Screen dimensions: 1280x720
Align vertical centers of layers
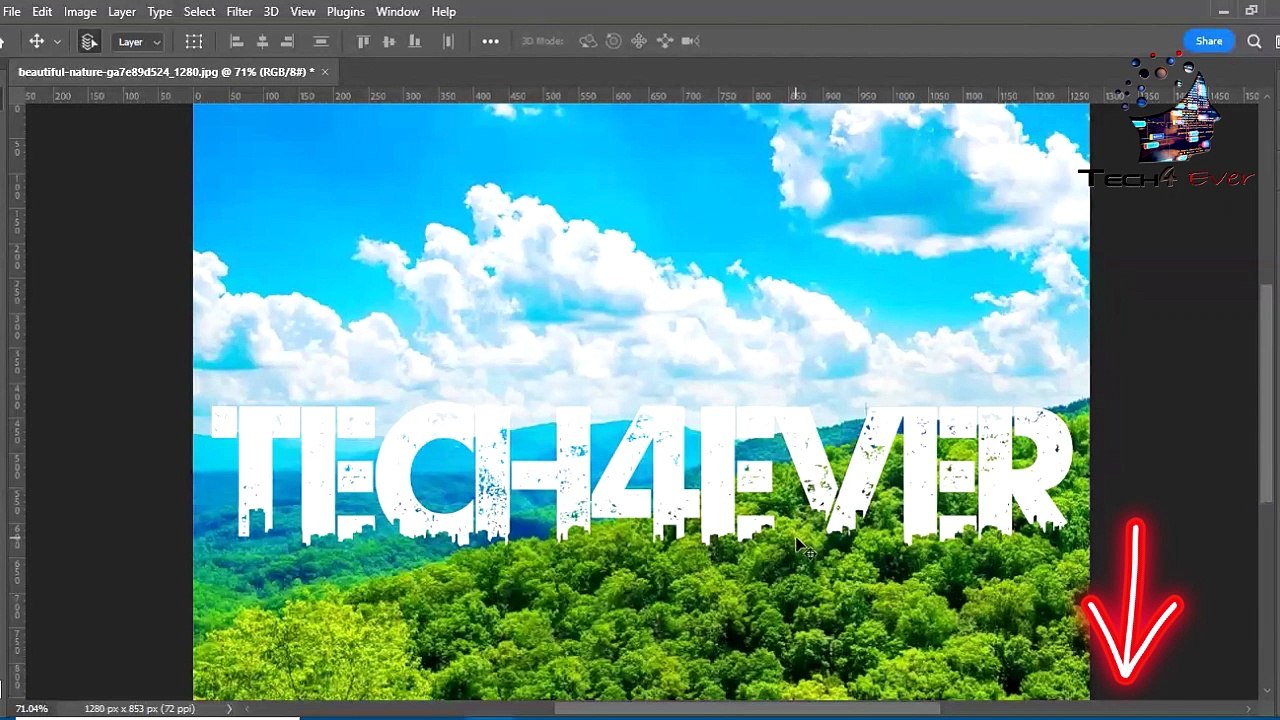click(389, 41)
